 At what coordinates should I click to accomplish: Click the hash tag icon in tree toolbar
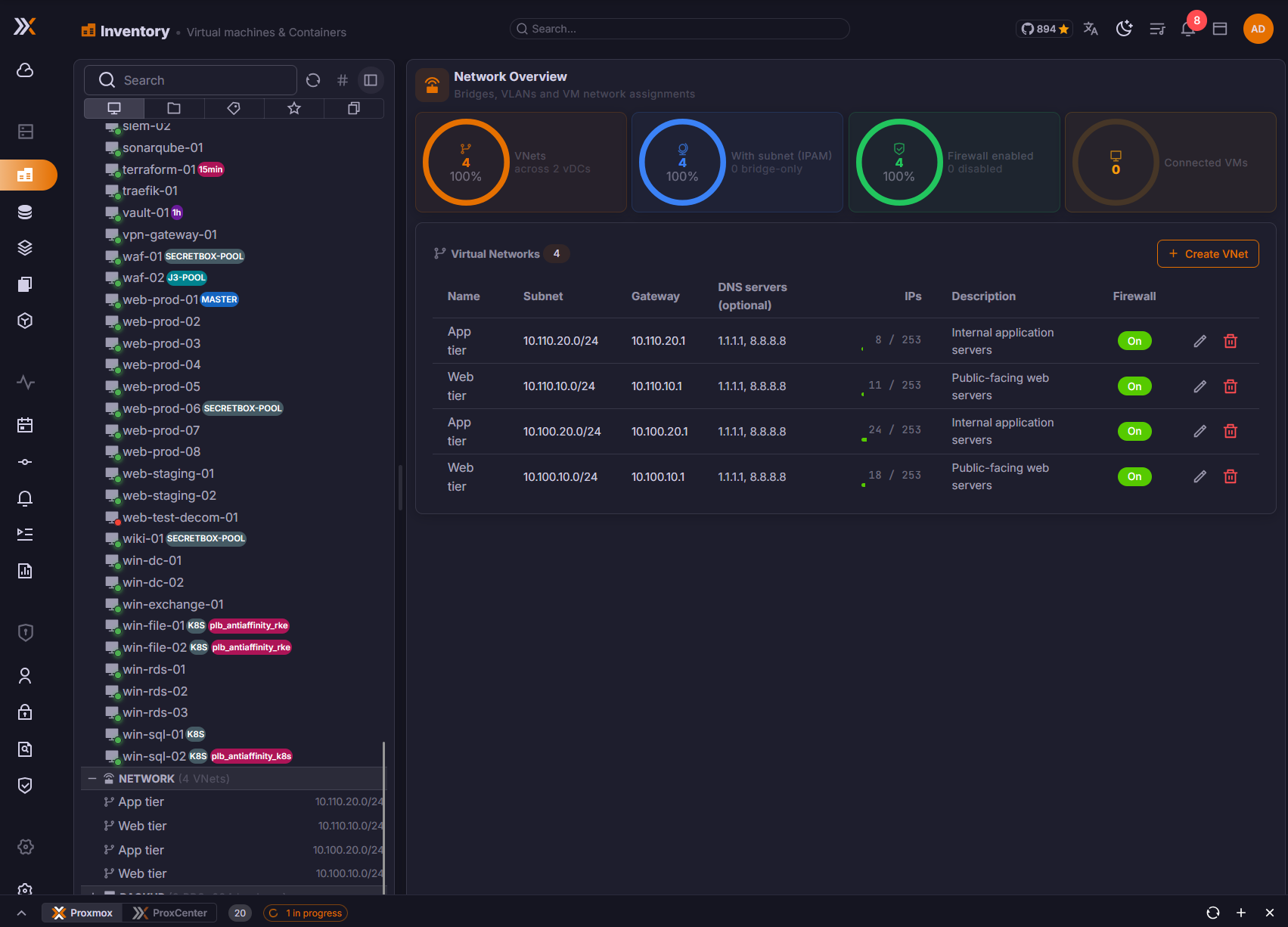343,80
